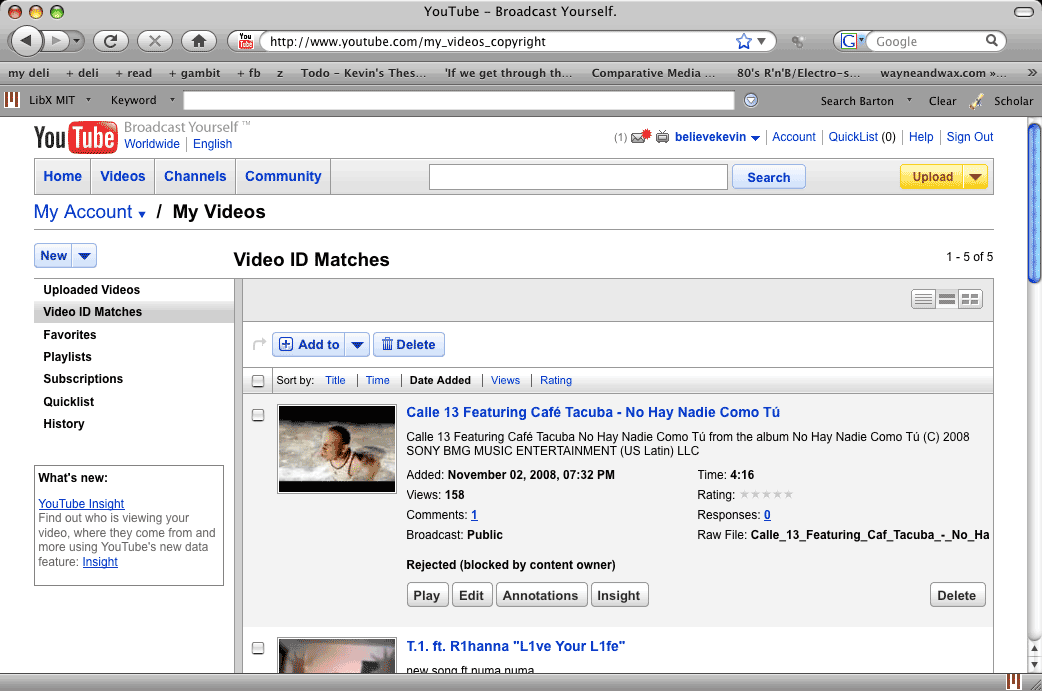The width and height of the screenshot is (1042, 691).
Task: Open the inbox envelope icon
Action: (x=640, y=137)
